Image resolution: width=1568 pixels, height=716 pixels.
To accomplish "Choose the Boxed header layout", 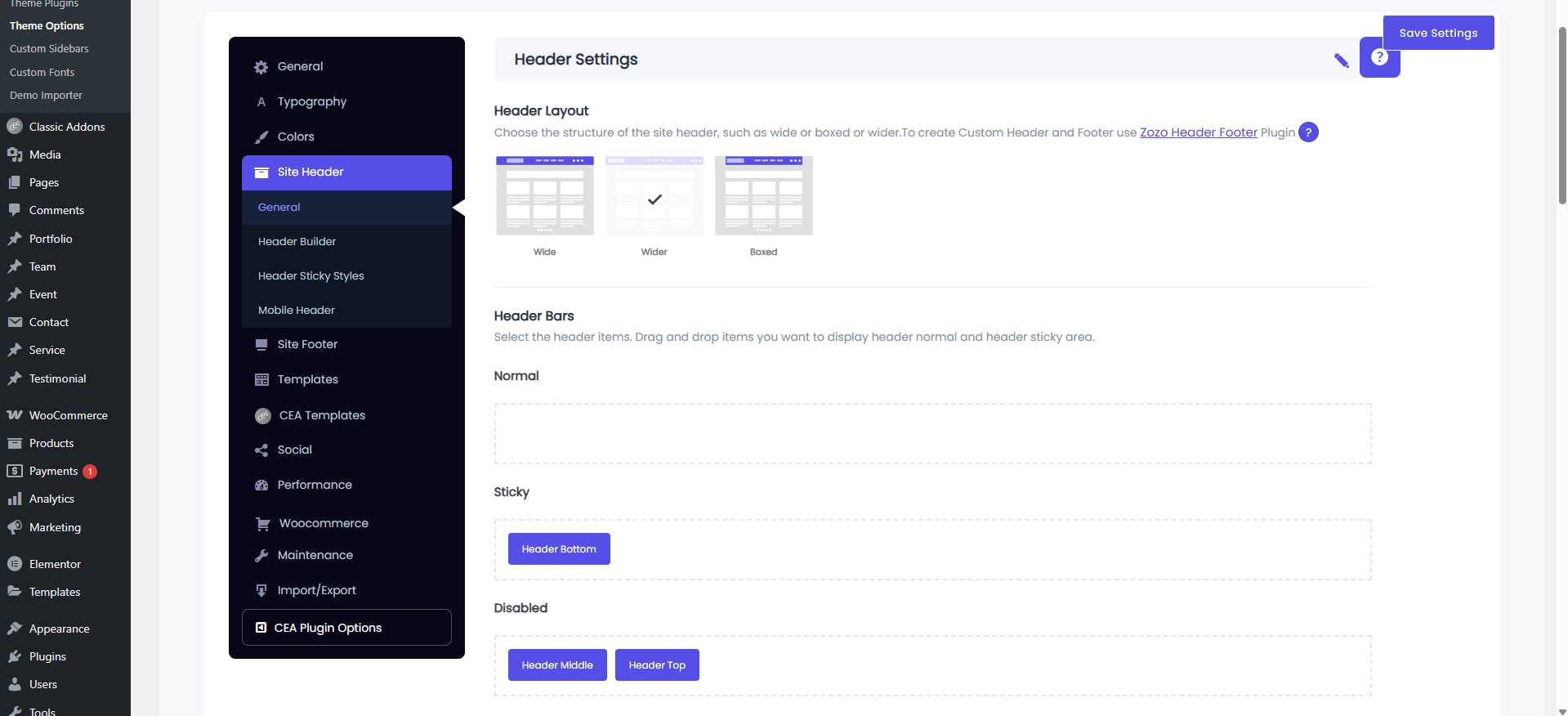I will (x=763, y=196).
